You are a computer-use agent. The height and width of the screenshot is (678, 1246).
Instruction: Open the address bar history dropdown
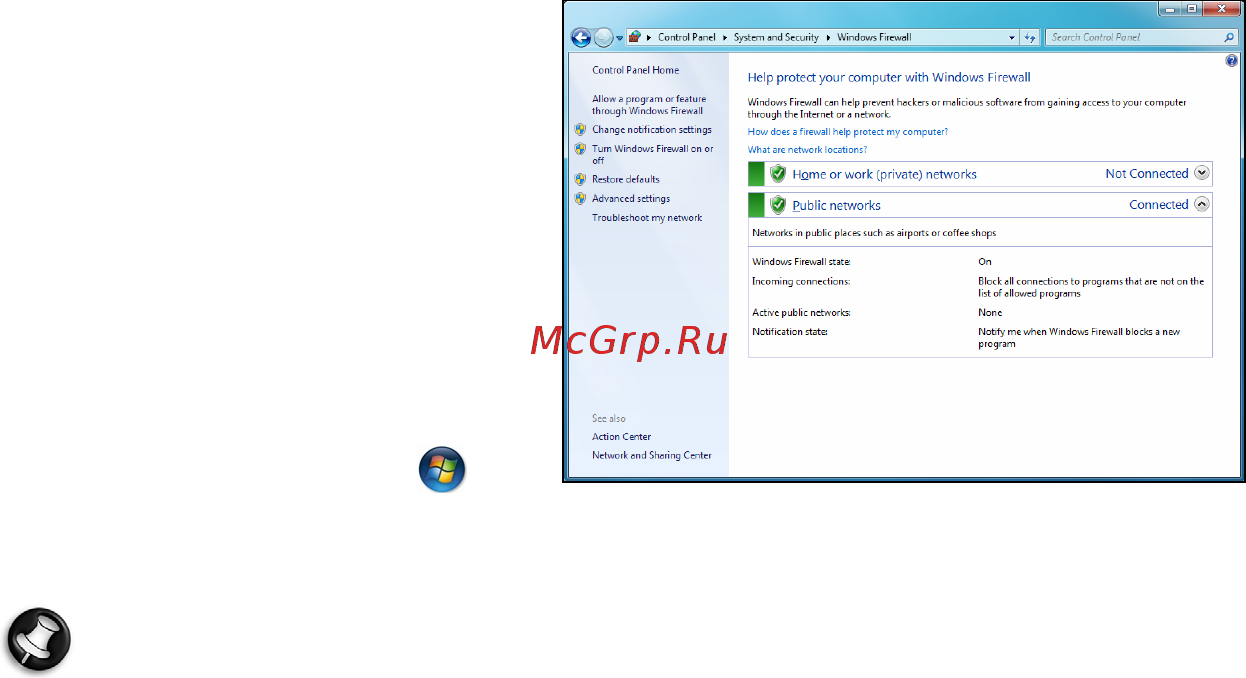(x=1011, y=37)
